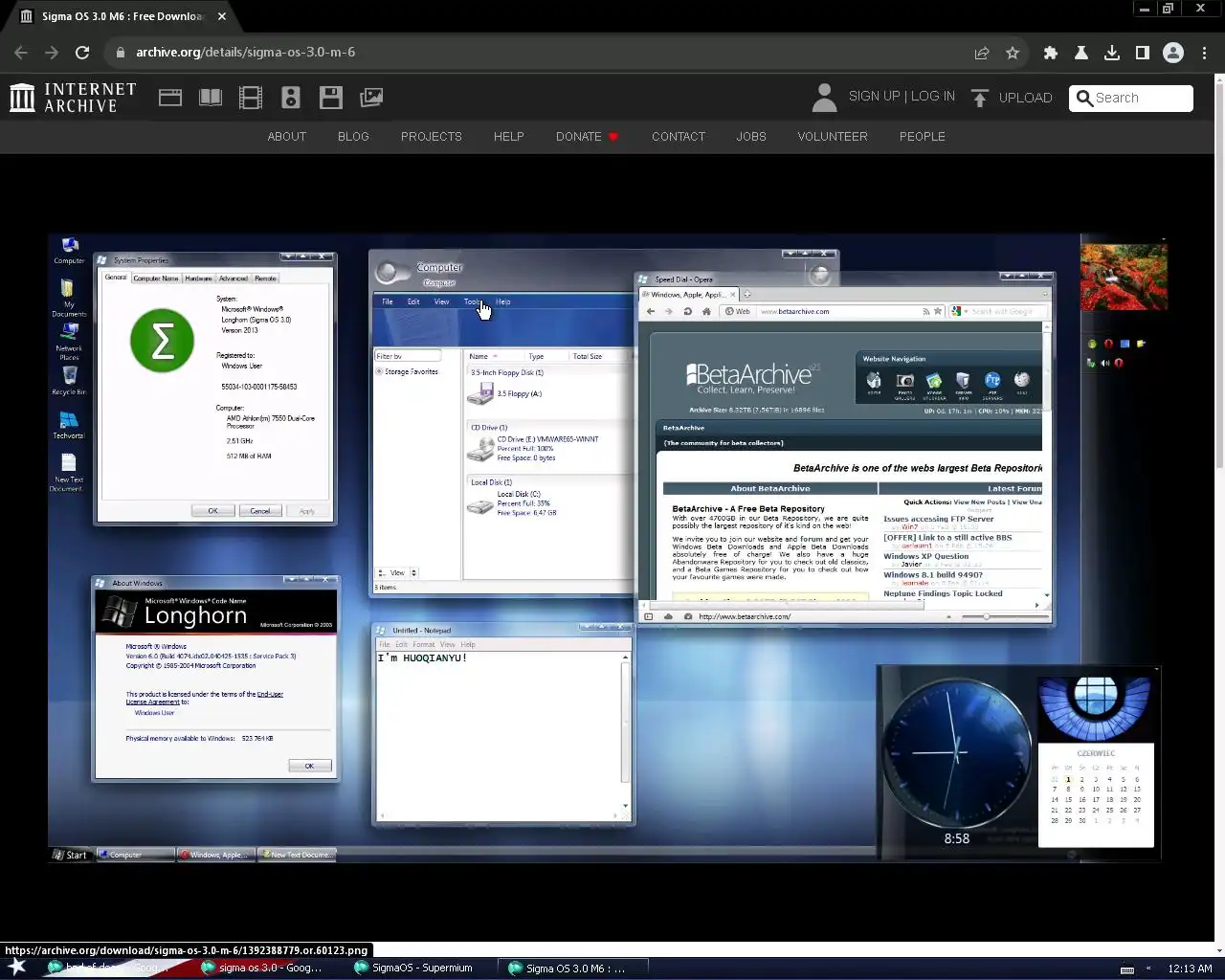Click the SIGN UP link
The height and width of the screenshot is (980, 1225).
pyautogui.click(x=875, y=97)
